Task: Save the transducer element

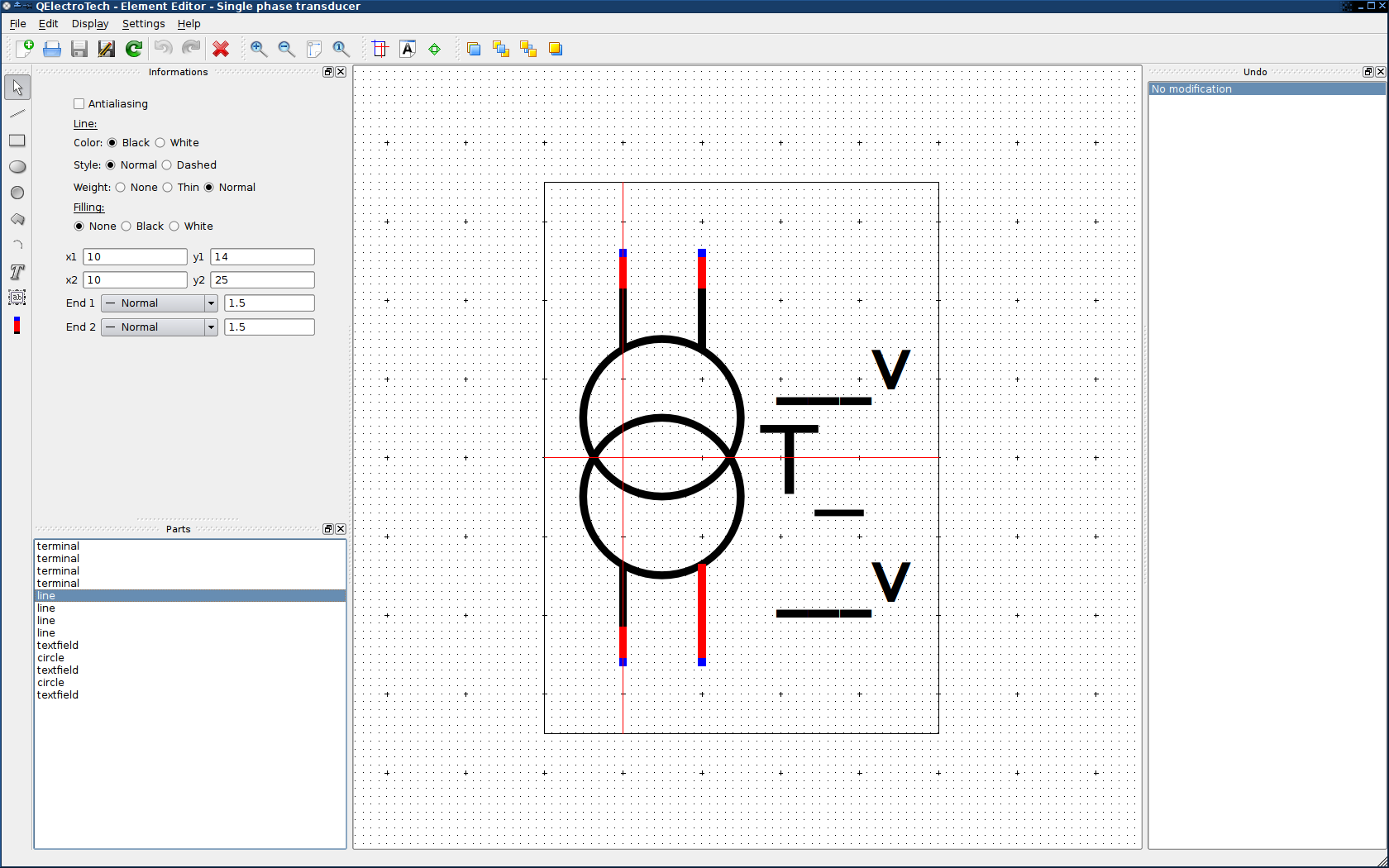Action: click(x=79, y=49)
